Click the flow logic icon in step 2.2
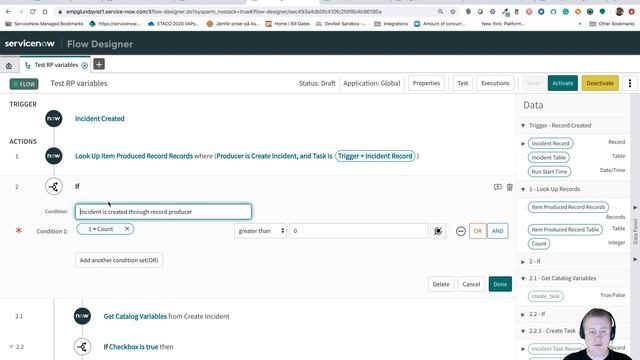 (82, 347)
